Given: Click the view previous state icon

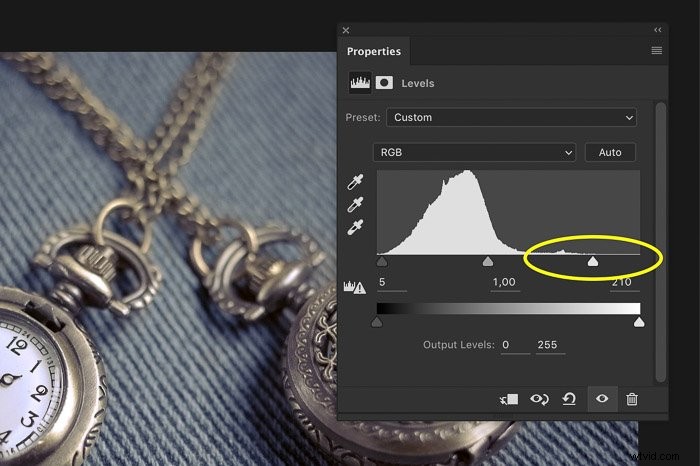Looking at the screenshot, I should click(x=539, y=399).
